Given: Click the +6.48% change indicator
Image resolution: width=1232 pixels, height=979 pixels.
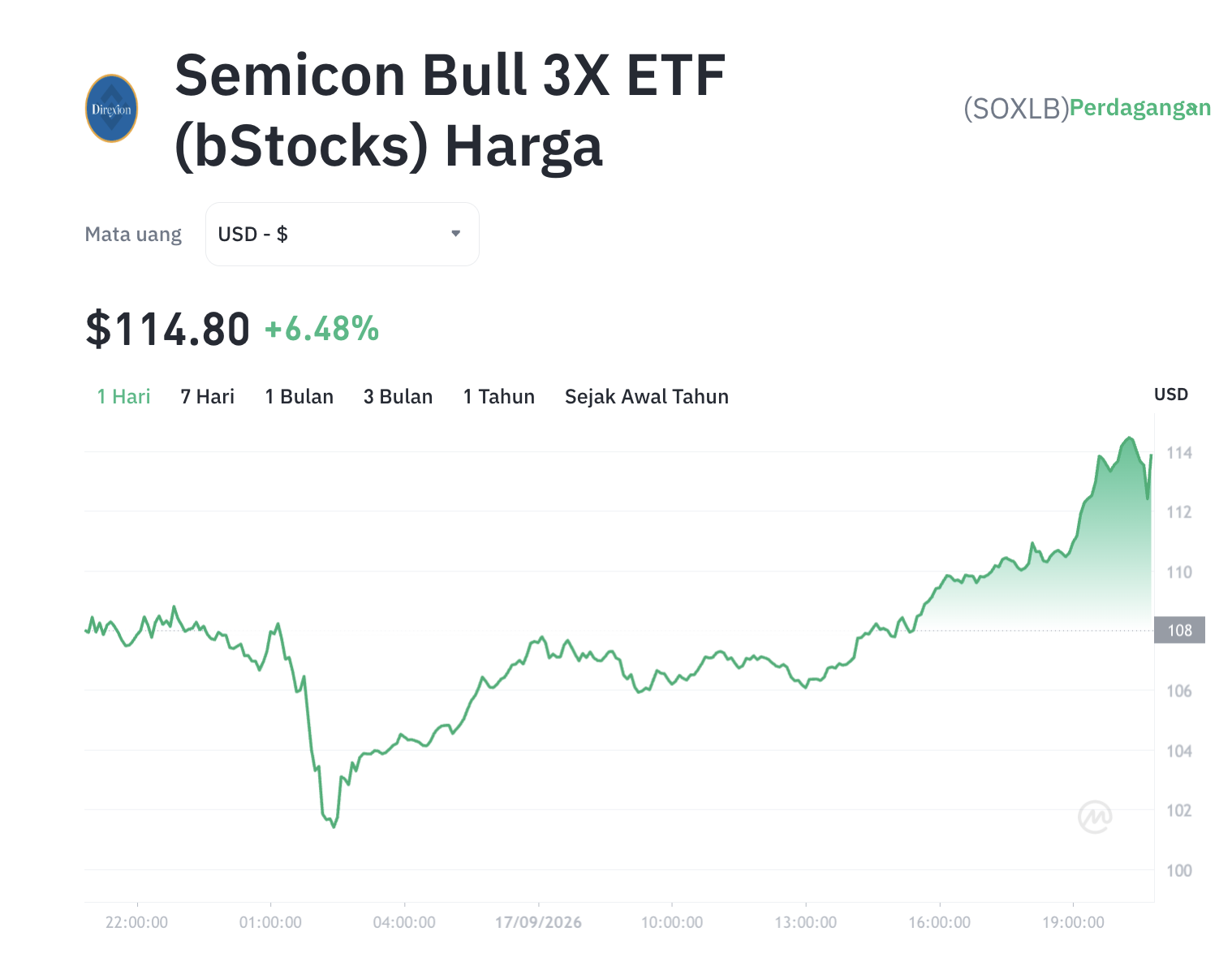Looking at the screenshot, I should (x=321, y=329).
